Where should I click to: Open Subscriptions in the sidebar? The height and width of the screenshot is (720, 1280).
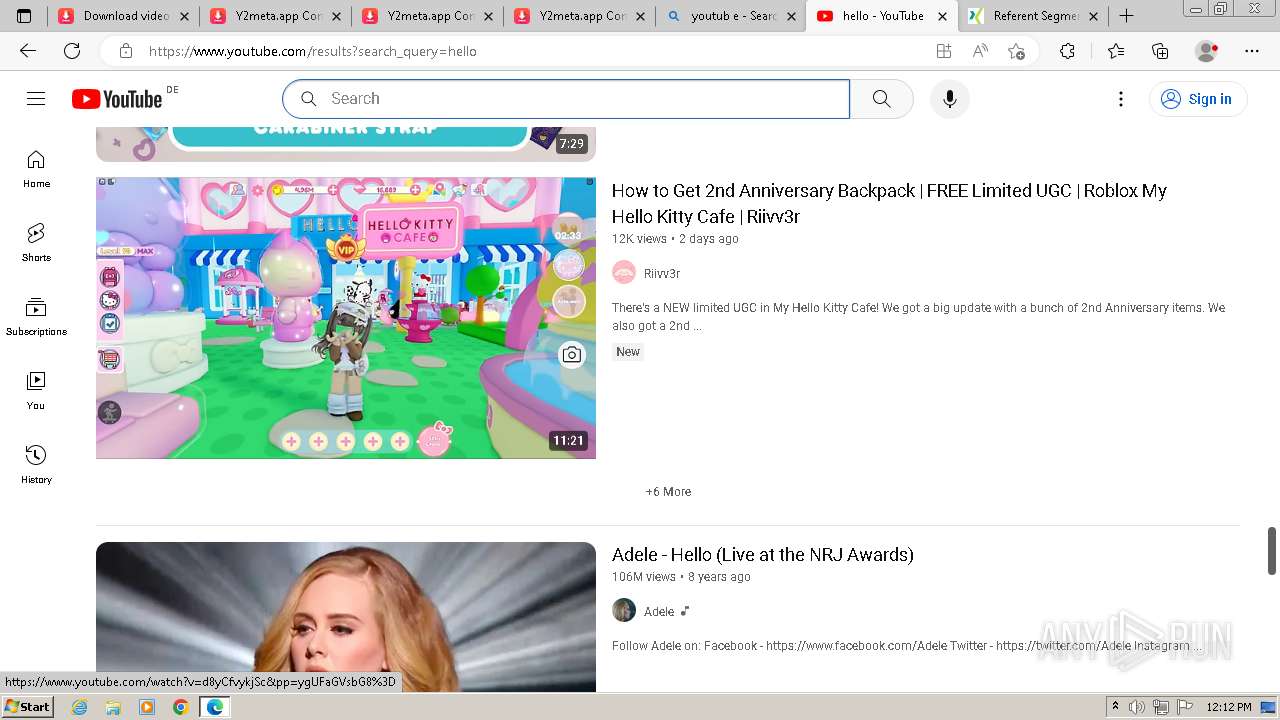[x=36, y=317]
